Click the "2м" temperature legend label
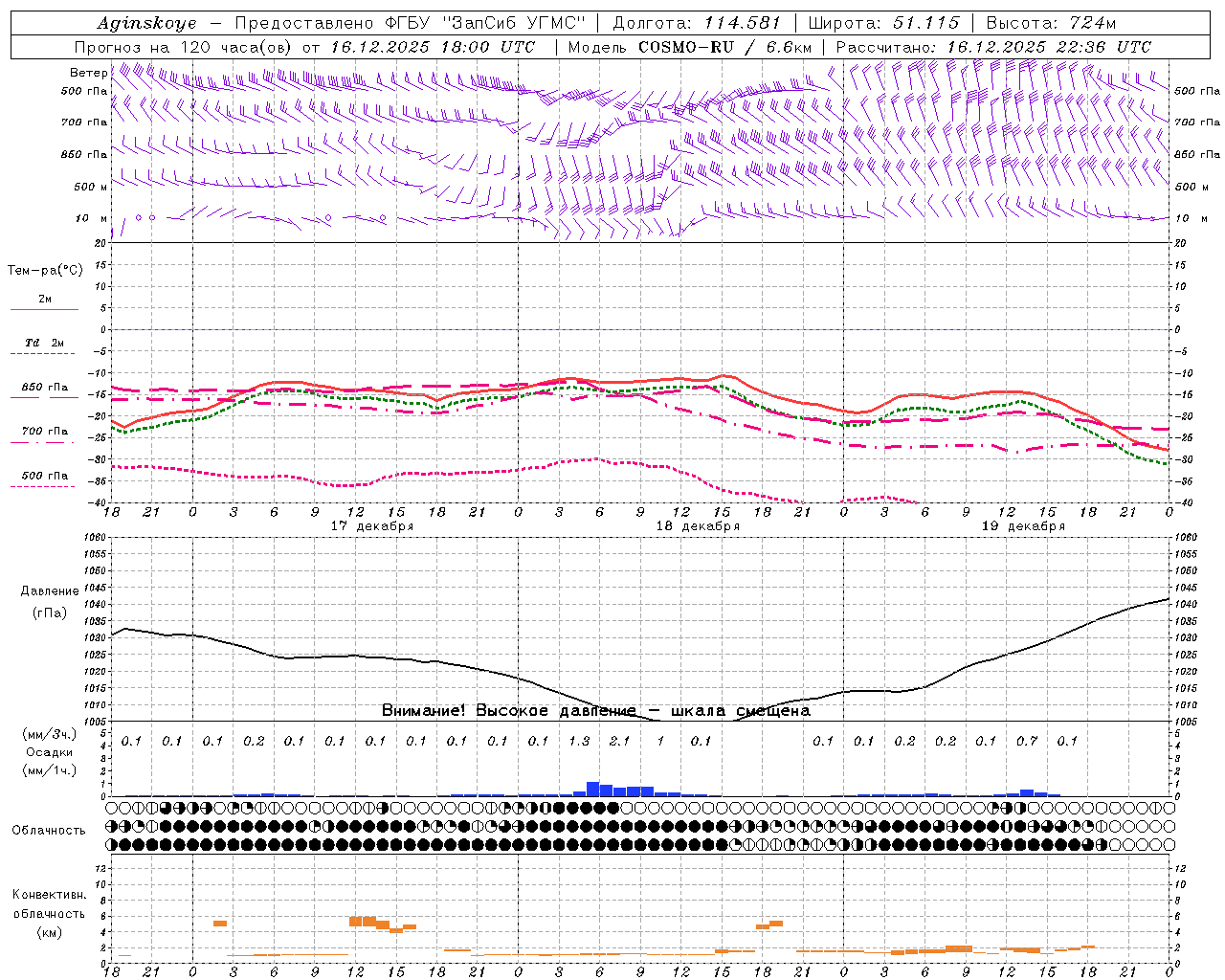 pos(45,300)
